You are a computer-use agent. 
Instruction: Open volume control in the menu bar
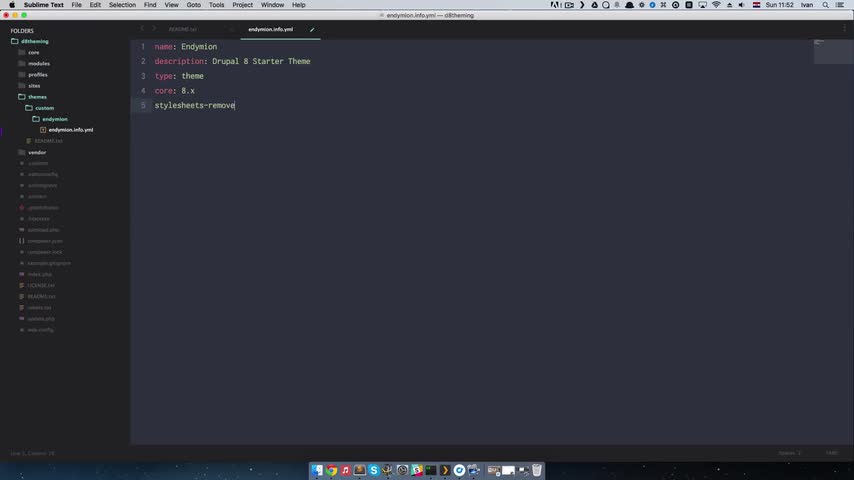tap(741, 5)
